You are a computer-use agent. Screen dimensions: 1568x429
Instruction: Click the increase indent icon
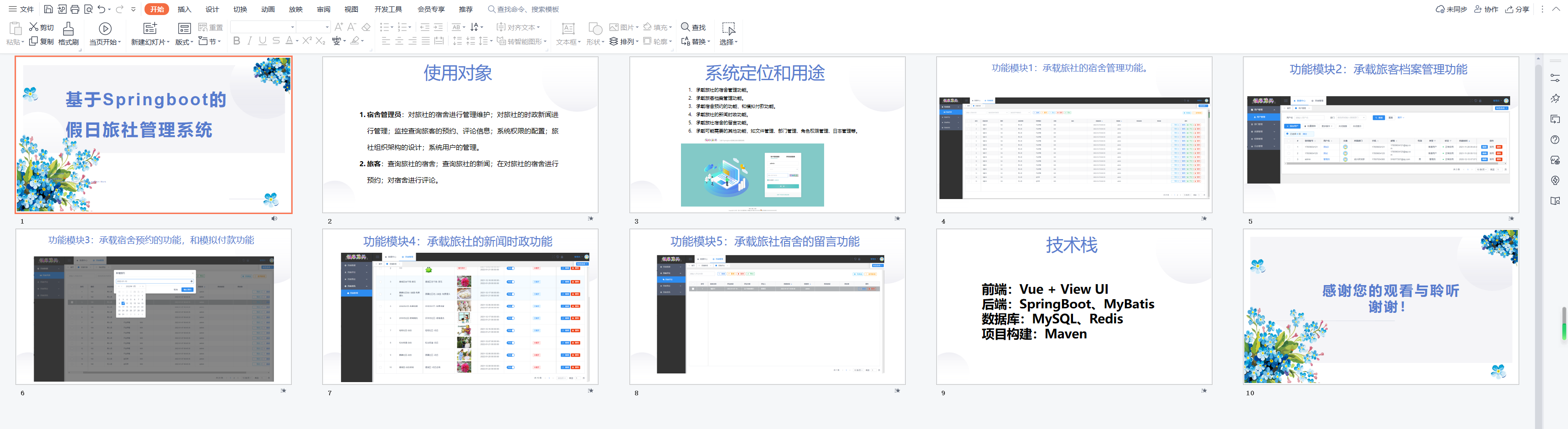438,27
